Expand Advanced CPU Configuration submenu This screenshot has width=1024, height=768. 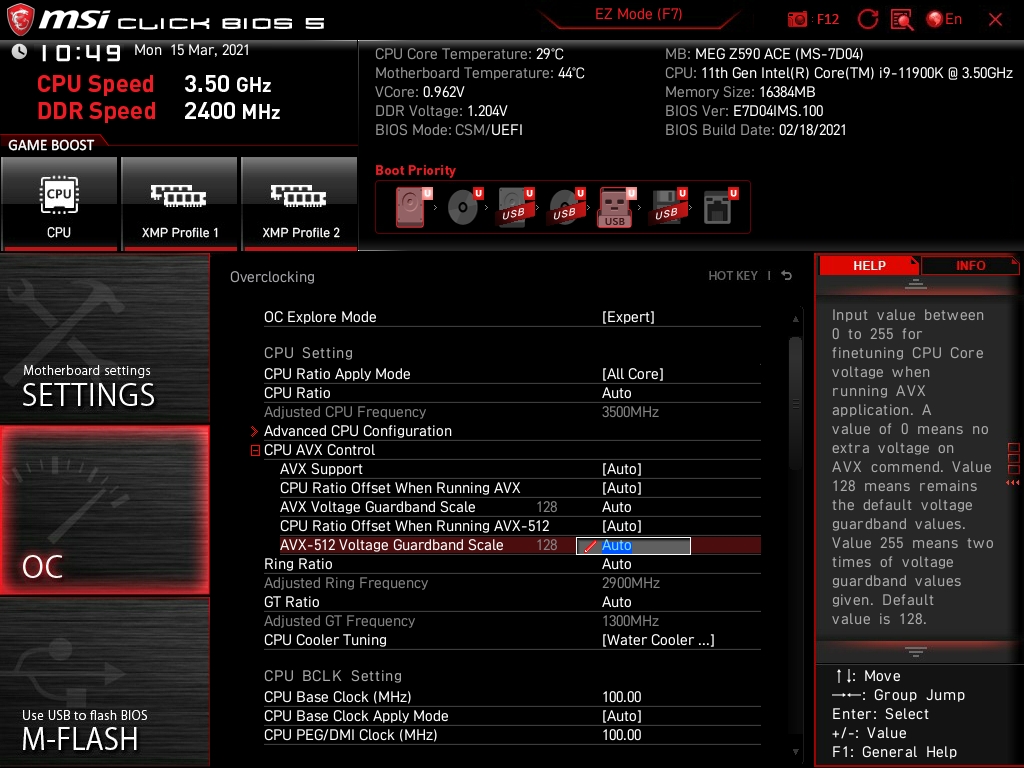357,431
